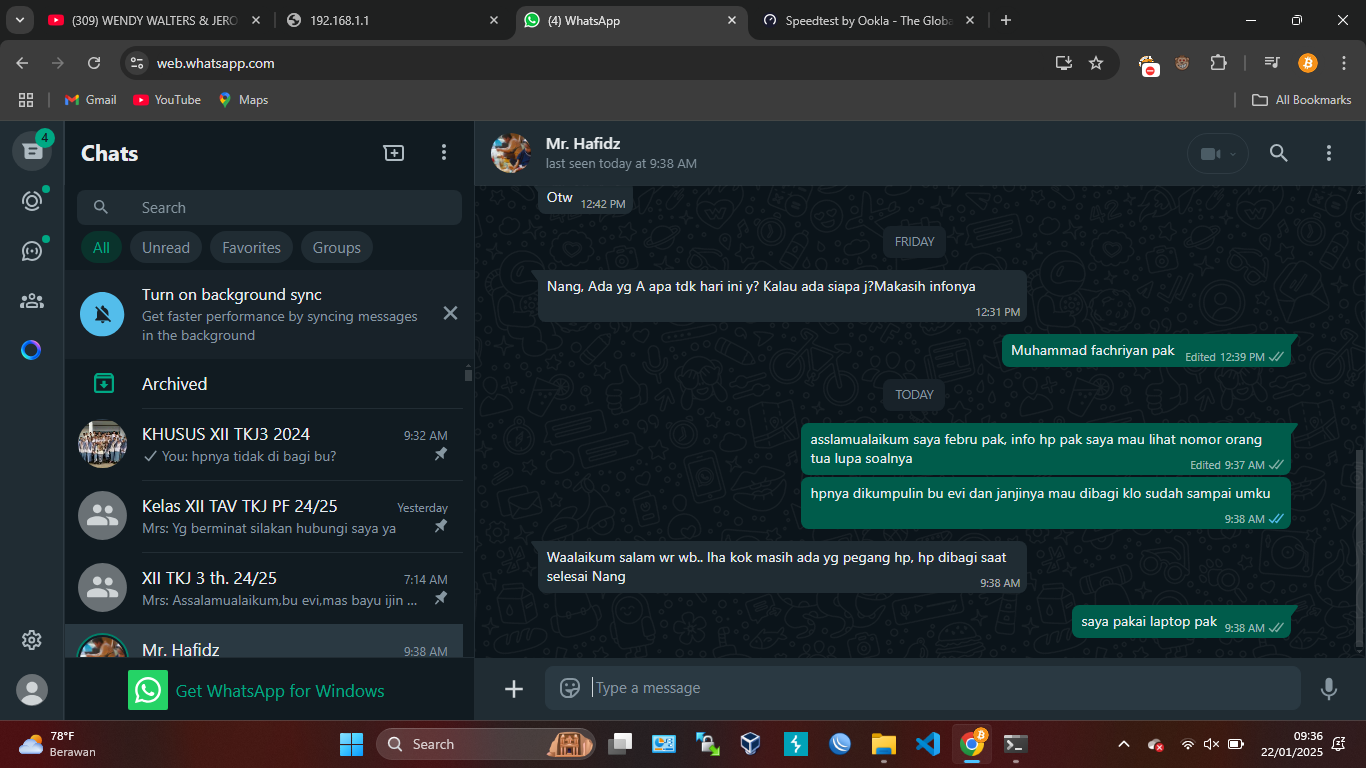Screen dimensions: 1366x768
Task: Open the Meta AI circle icon
Action: point(32,350)
